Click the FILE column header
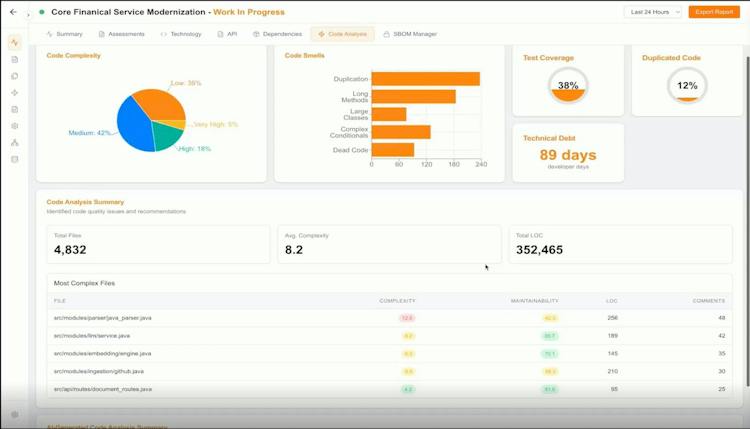 [60, 301]
